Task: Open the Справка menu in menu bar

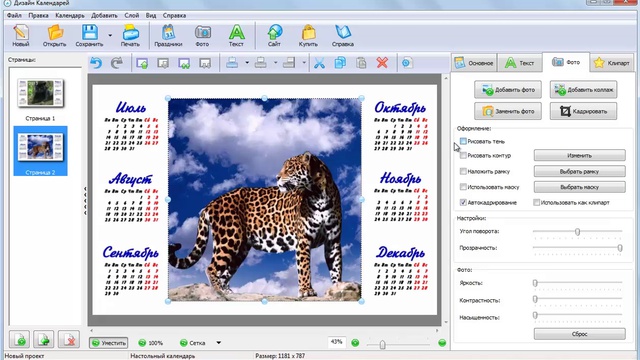Action: tap(174, 16)
